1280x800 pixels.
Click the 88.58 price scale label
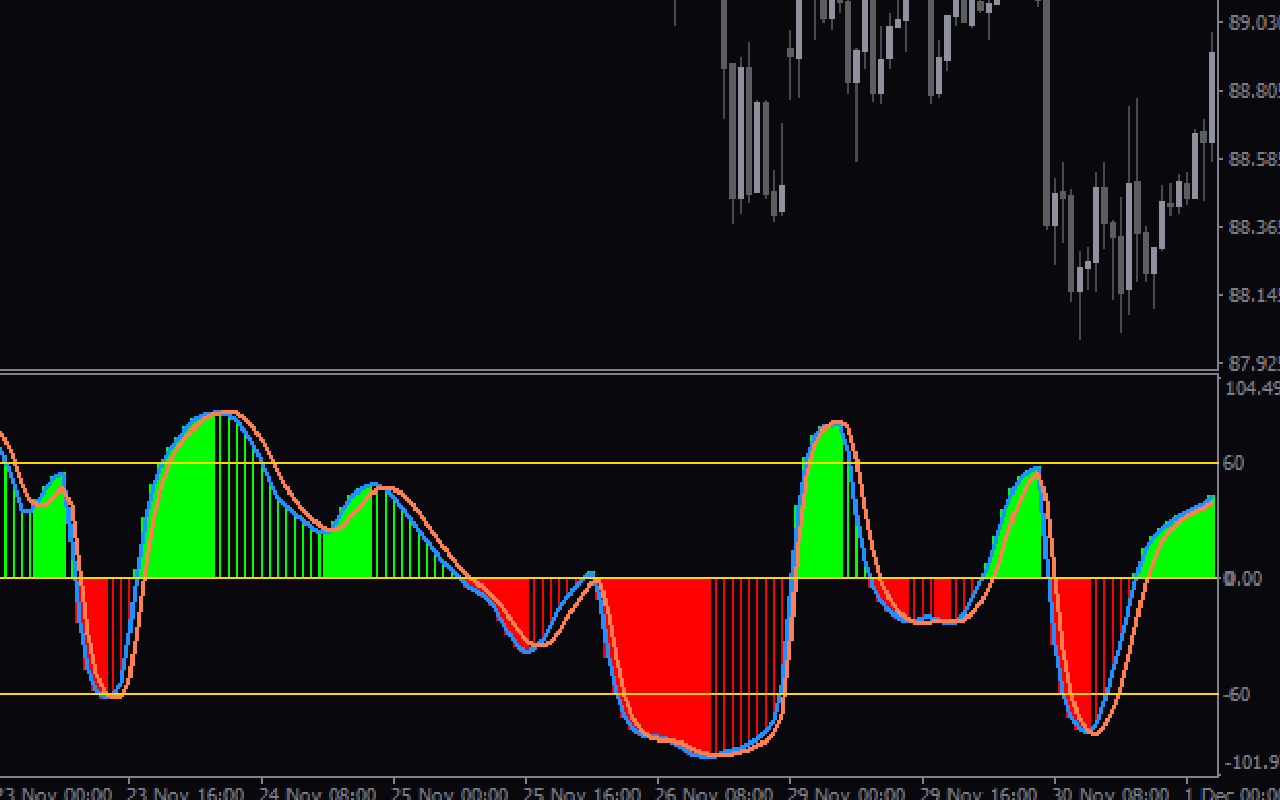1253,159
